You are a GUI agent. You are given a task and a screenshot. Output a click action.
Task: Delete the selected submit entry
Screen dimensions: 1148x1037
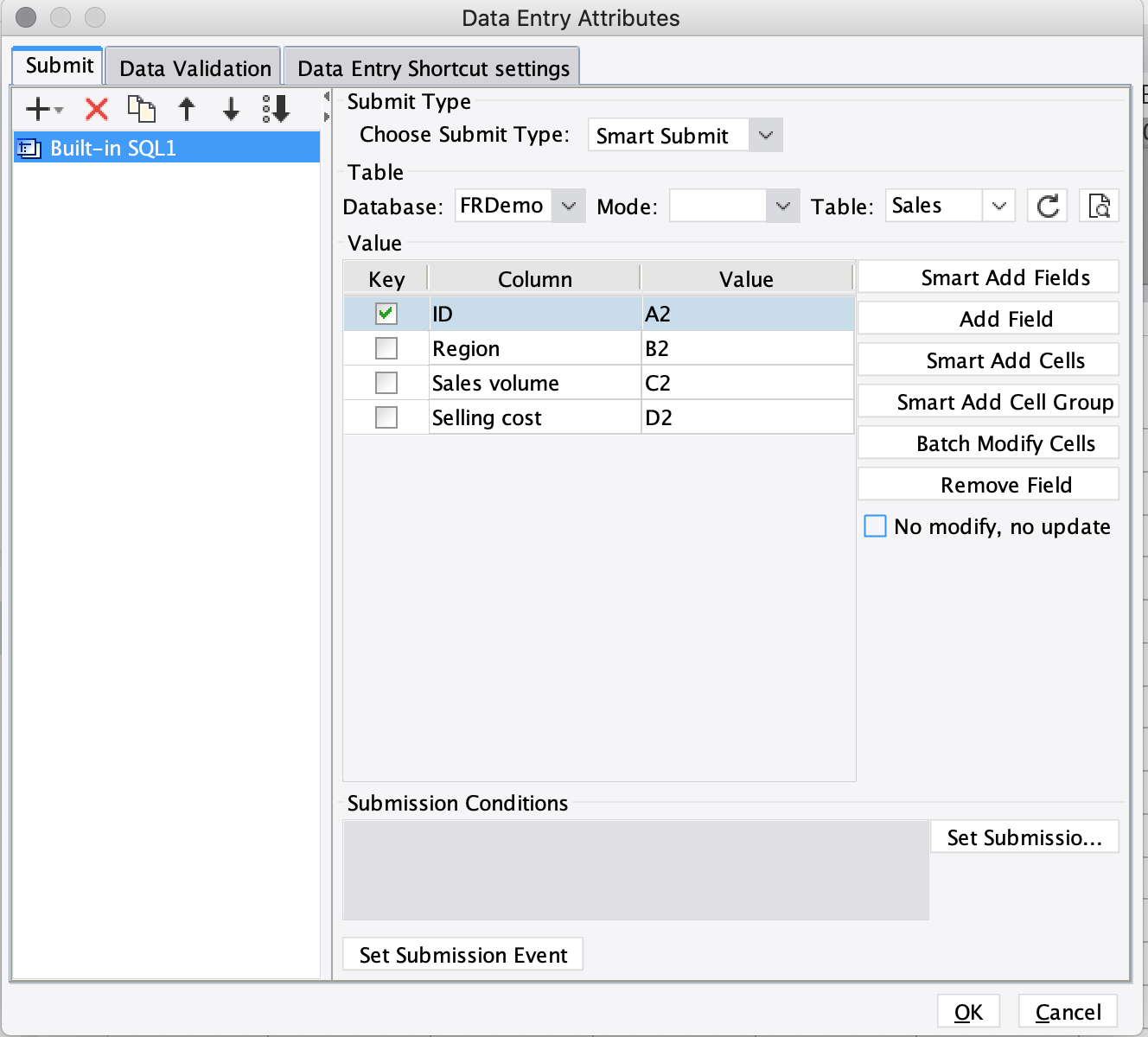pyautogui.click(x=95, y=108)
